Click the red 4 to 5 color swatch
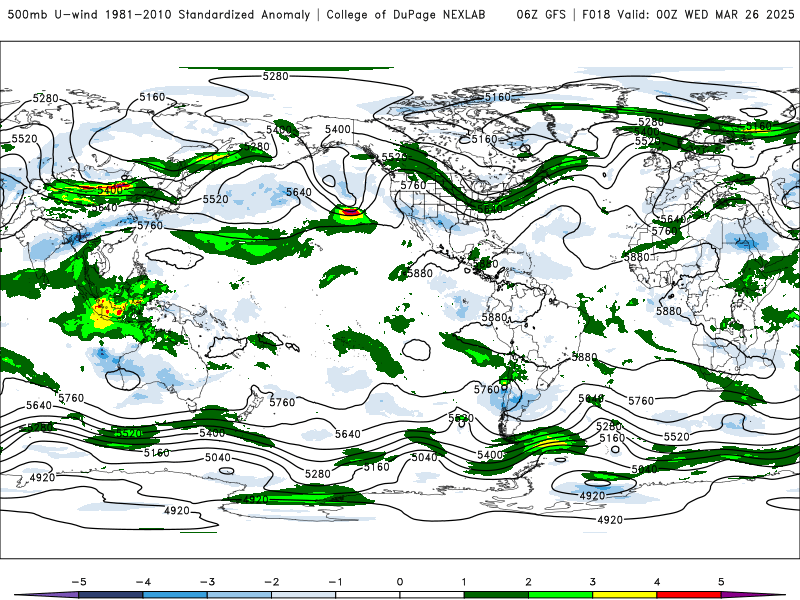 tap(689, 595)
